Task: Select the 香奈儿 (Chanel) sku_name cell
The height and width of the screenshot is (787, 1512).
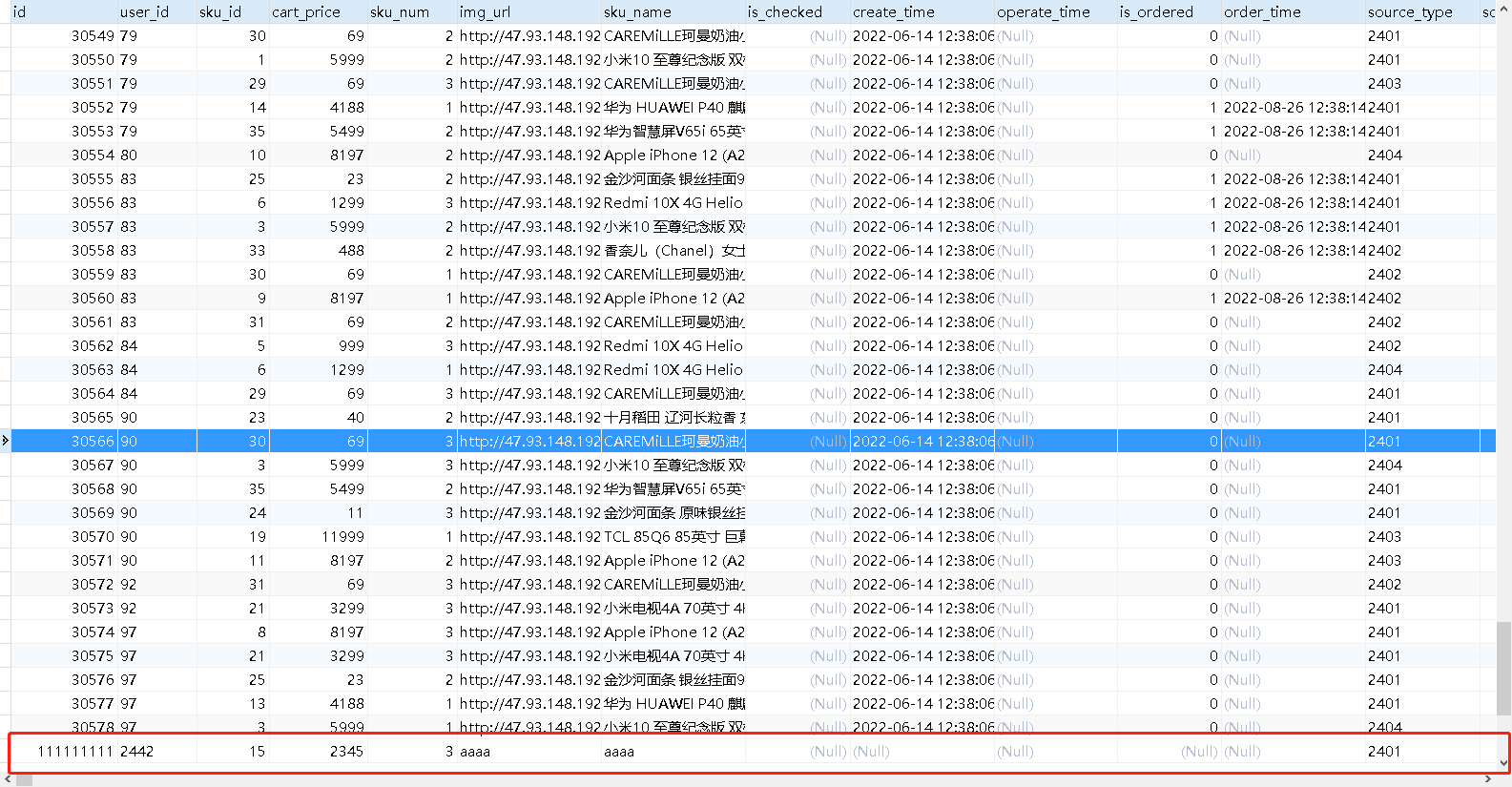Action: pos(673,250)
